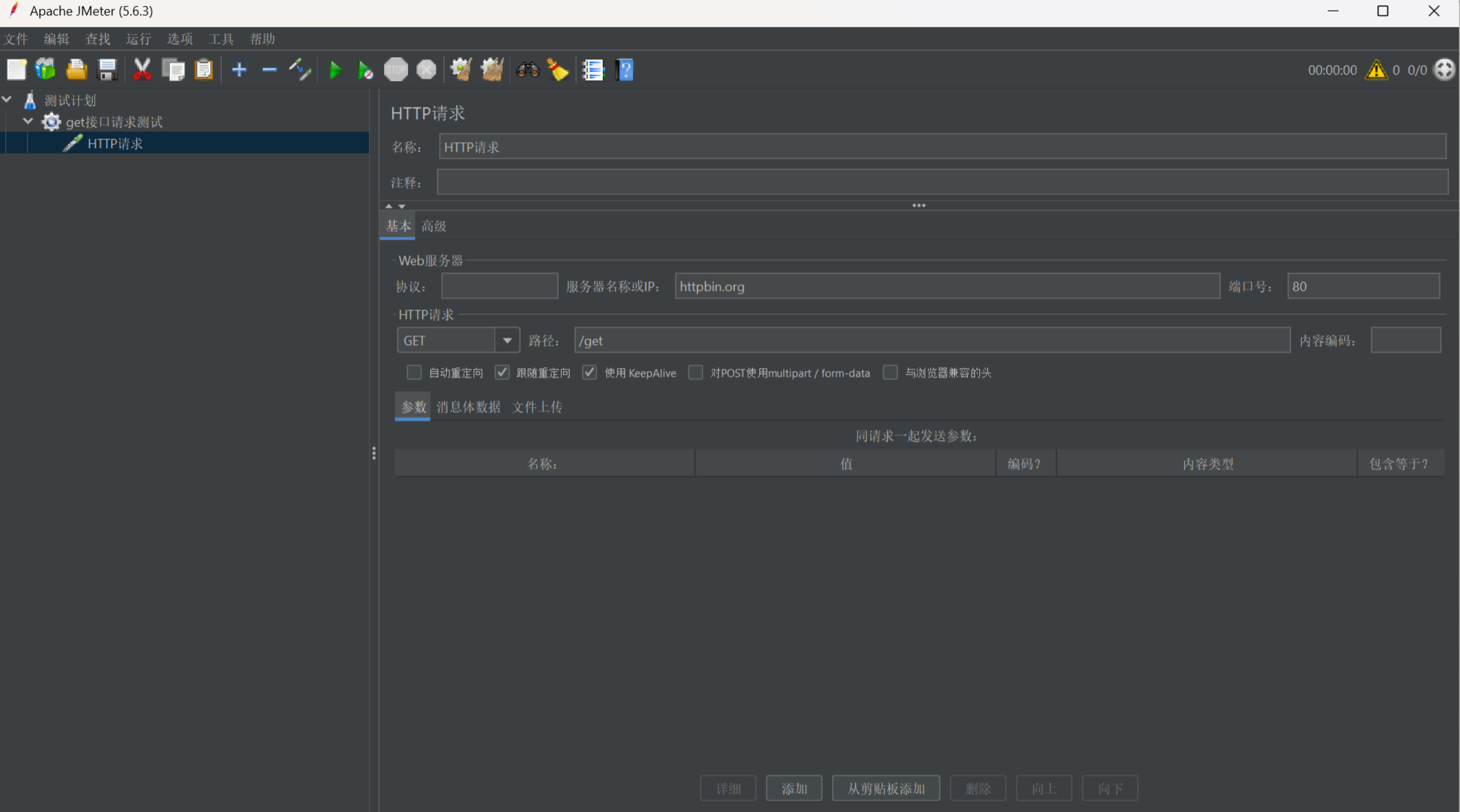This screenshot has width=1460, height=812.
Task: Click the 从剪贴板添加 button
Action: point(885,789)
